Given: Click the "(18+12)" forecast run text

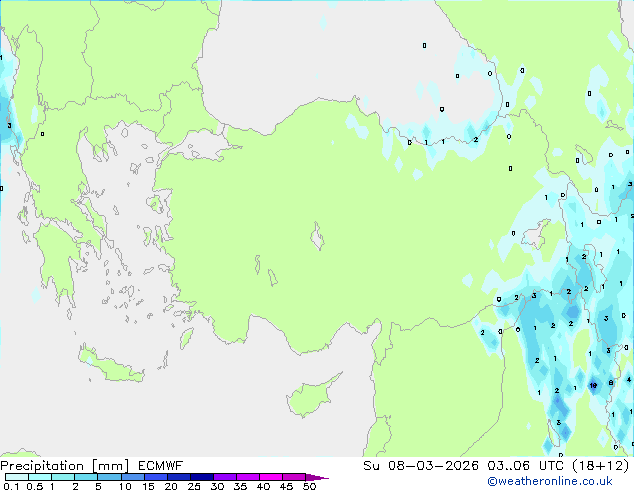Looking at the screenshot, I should (x=601, y=466).
